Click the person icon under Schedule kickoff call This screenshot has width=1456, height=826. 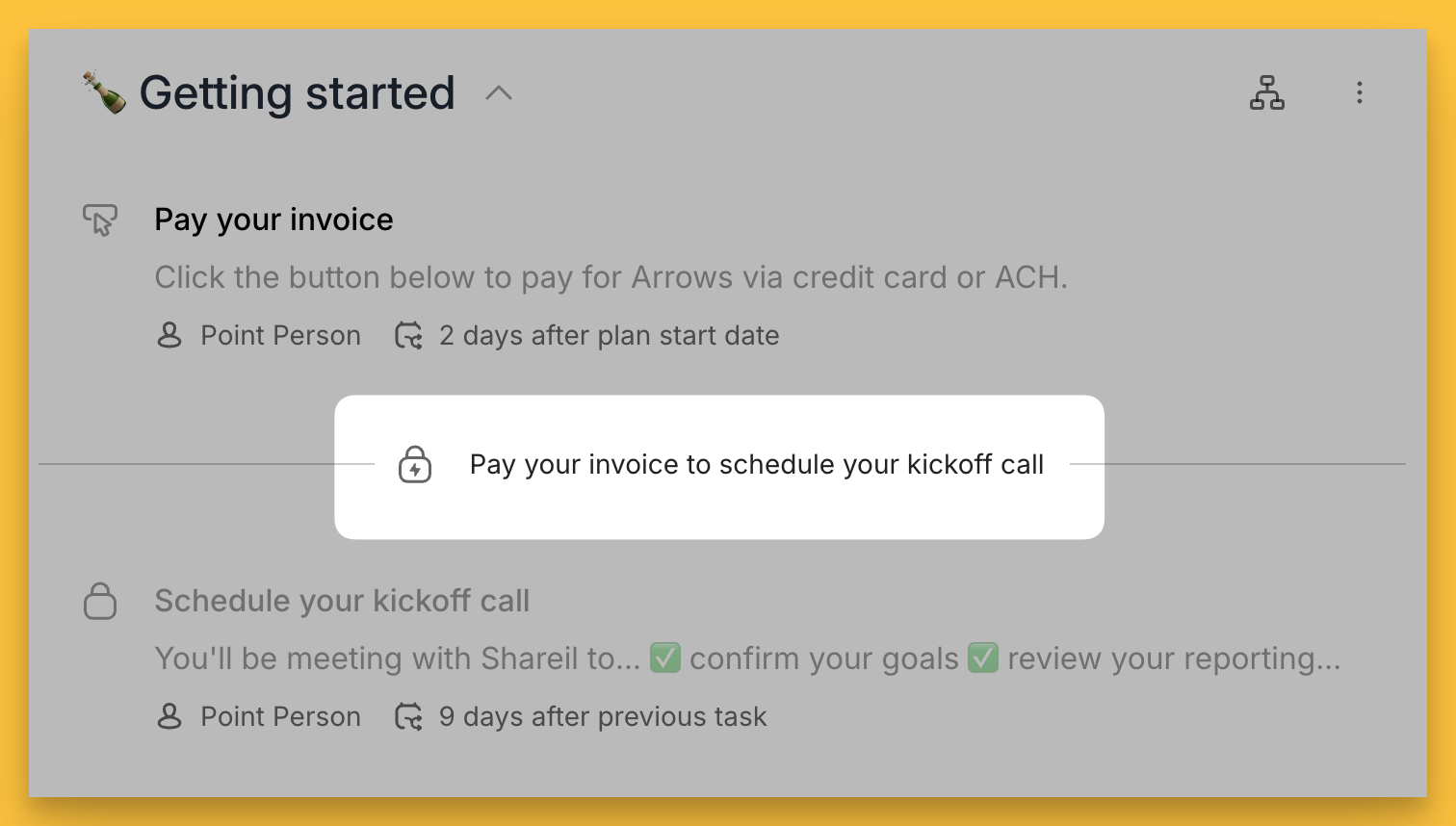169,717
